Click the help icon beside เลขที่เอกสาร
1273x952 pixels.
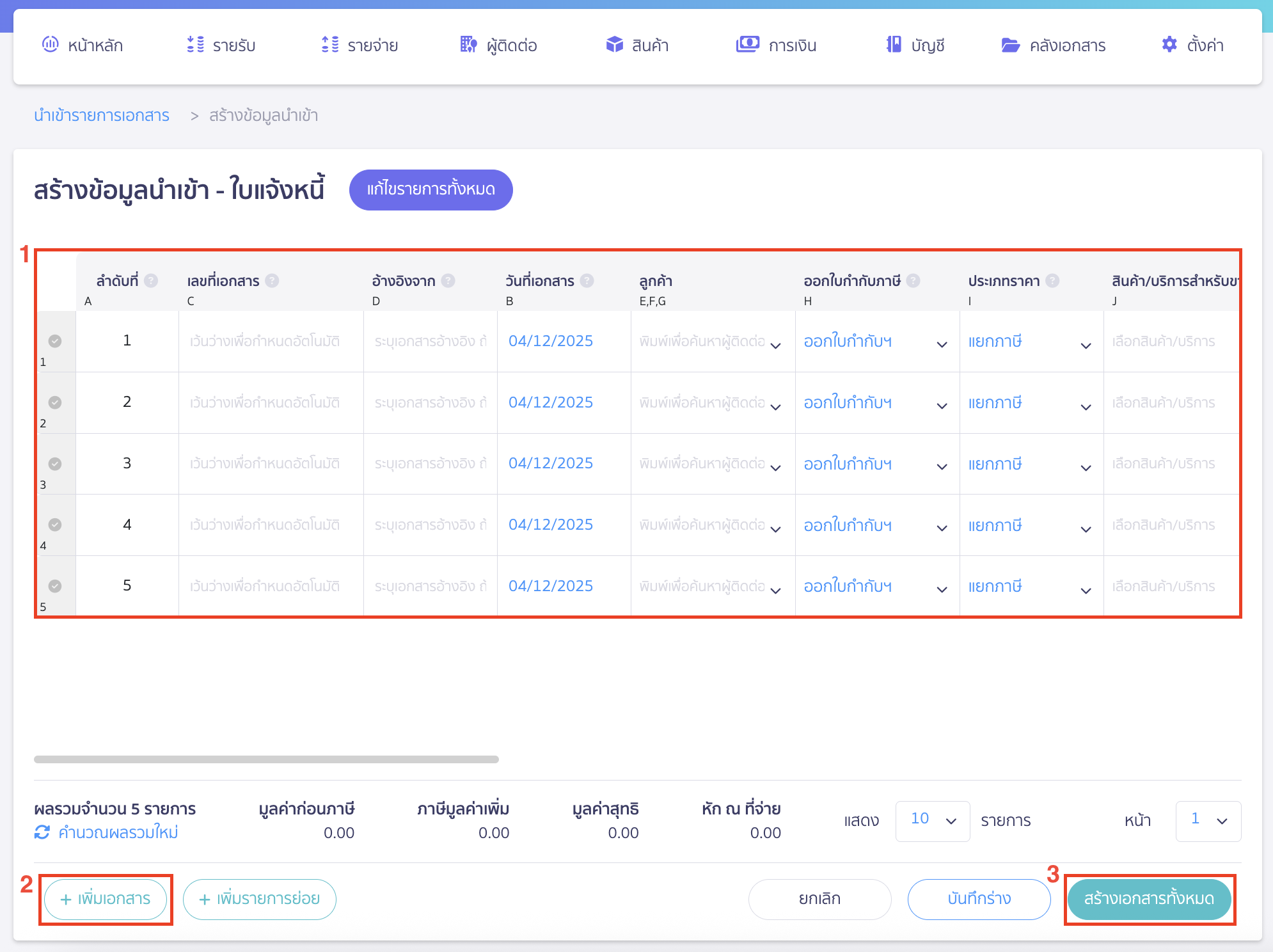coord(272,281)
